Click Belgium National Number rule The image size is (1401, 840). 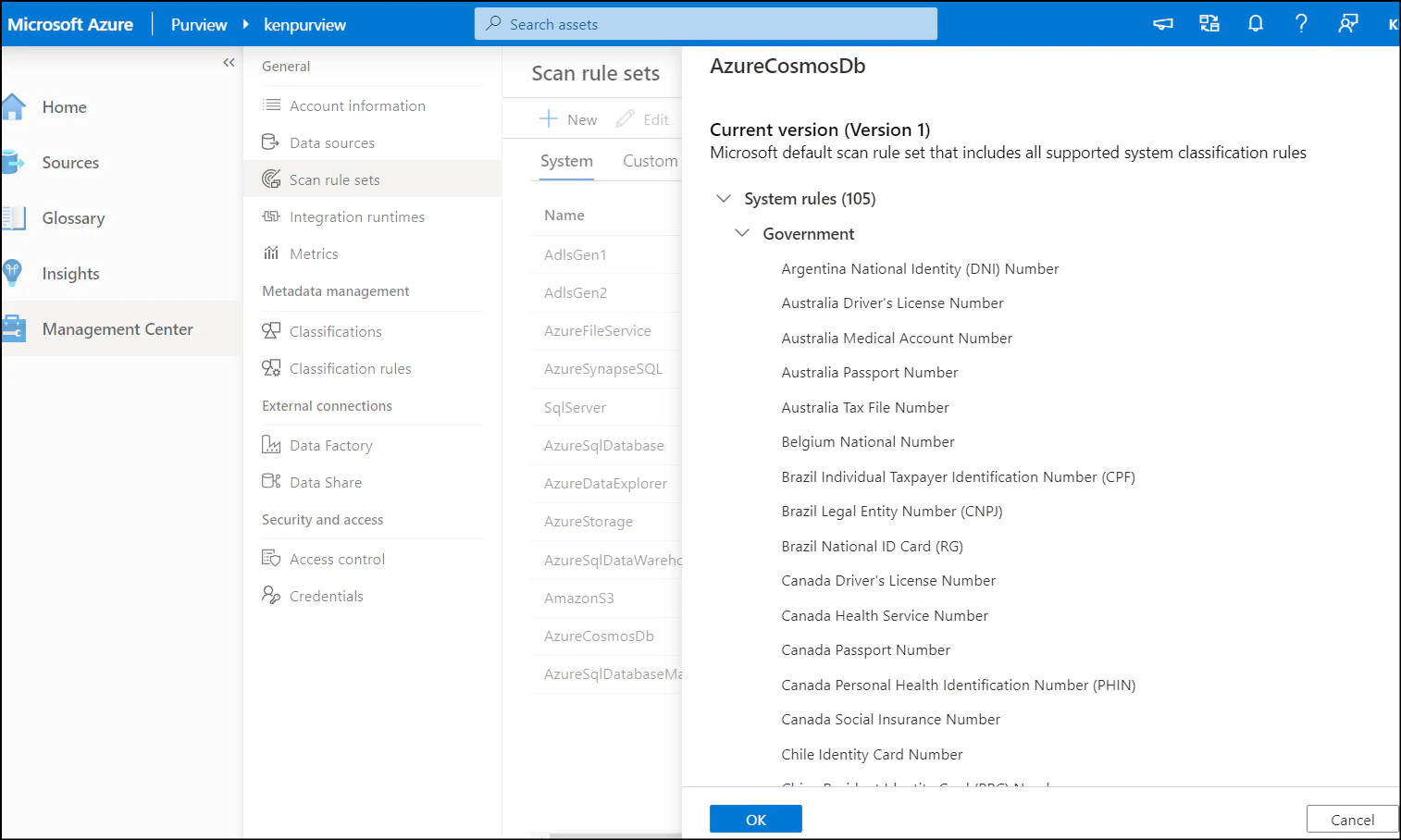tap(868, 441)
